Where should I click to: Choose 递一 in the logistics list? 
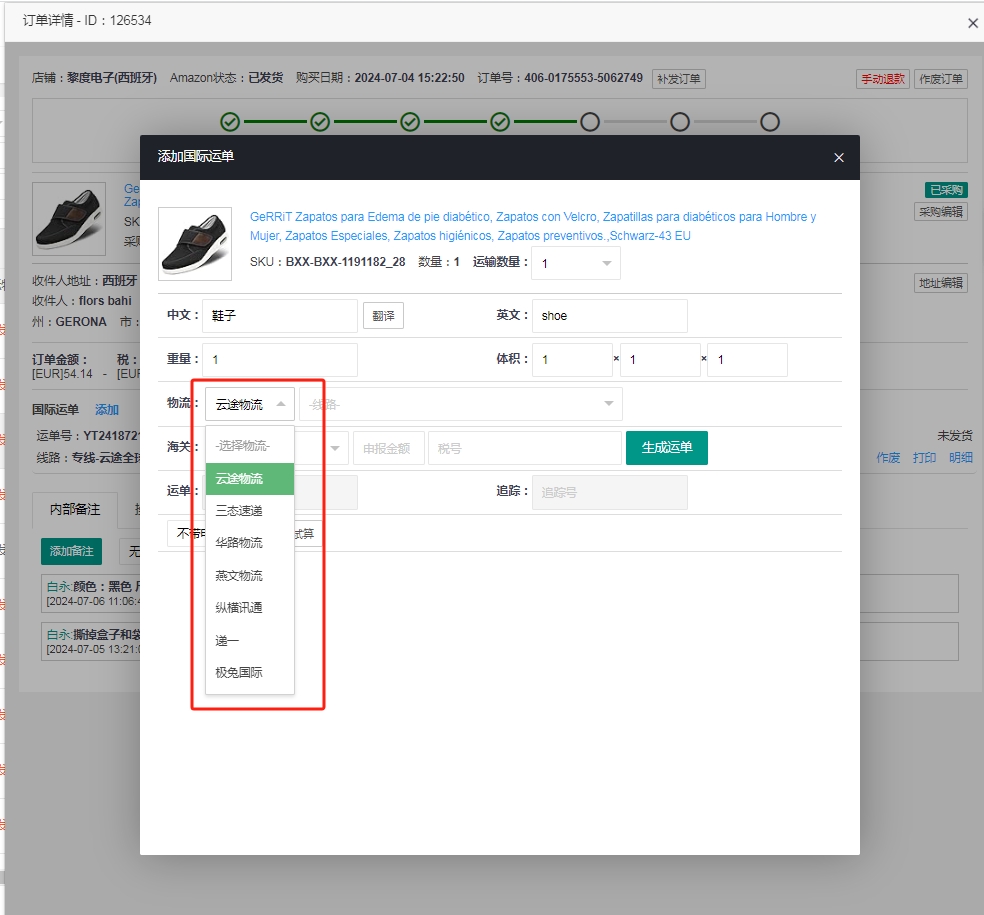[228, 640]
